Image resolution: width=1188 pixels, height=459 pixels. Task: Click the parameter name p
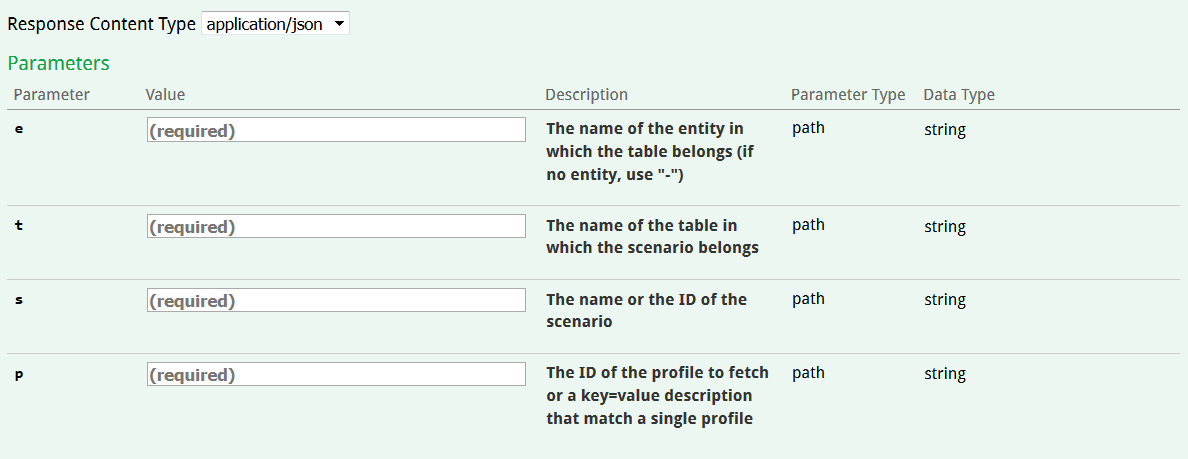click(19, 375)
